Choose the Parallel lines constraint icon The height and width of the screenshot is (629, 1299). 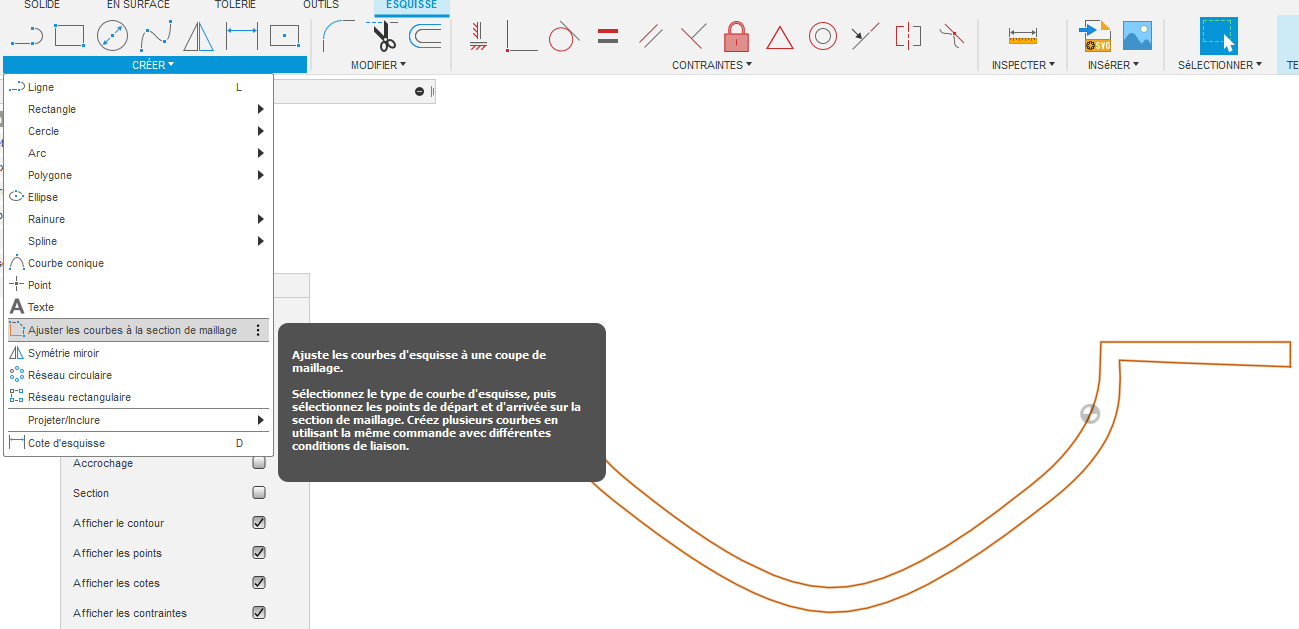[651, 37]
